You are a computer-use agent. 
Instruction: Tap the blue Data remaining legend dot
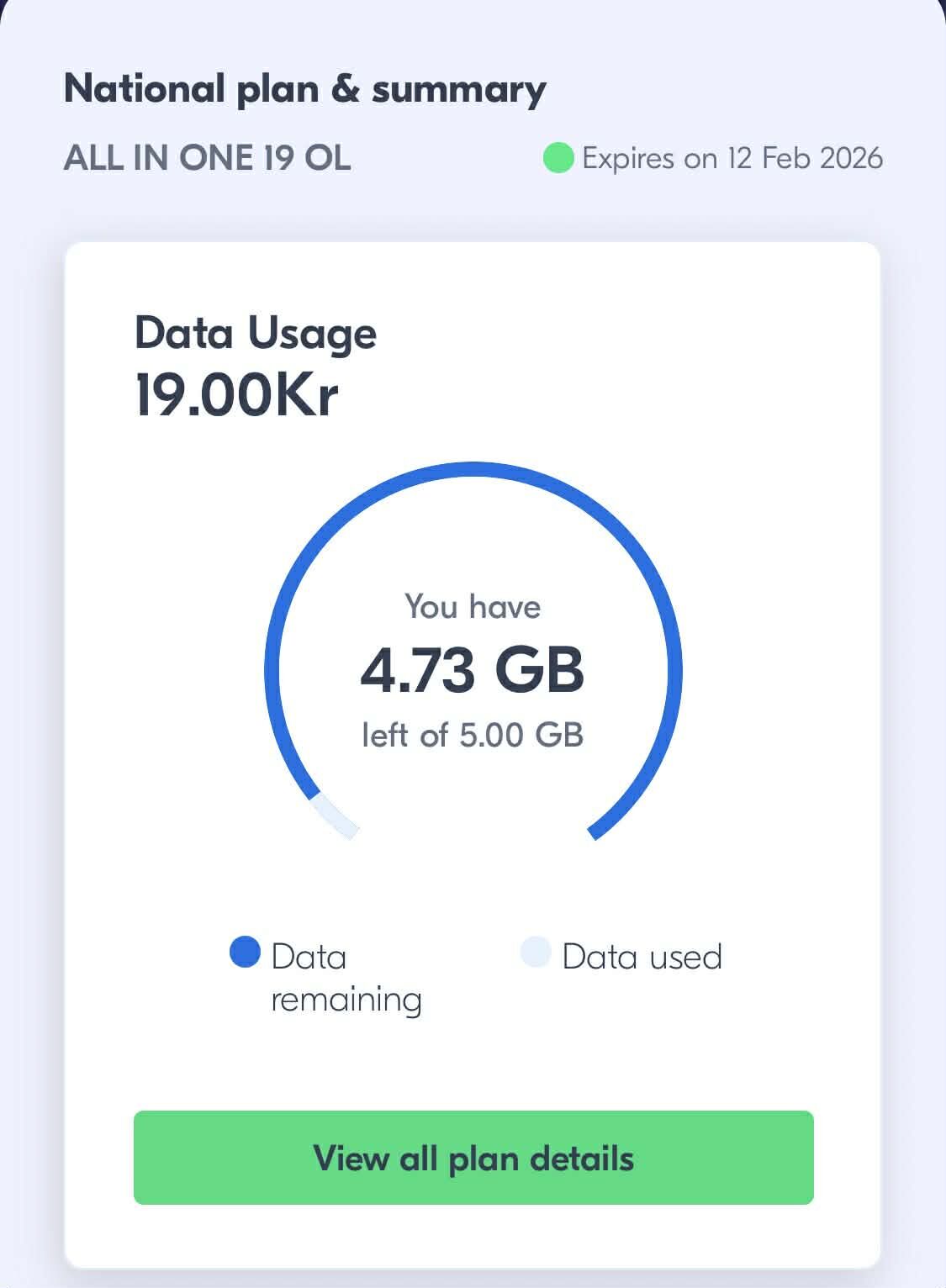(245, 953)
